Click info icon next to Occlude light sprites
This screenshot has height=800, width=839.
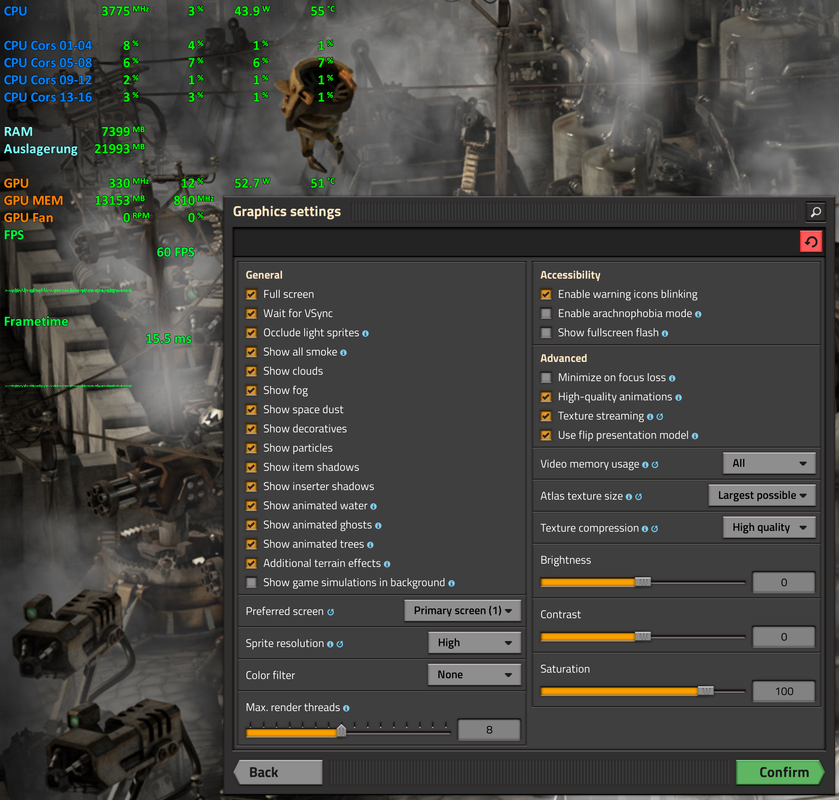pos(365,333)
